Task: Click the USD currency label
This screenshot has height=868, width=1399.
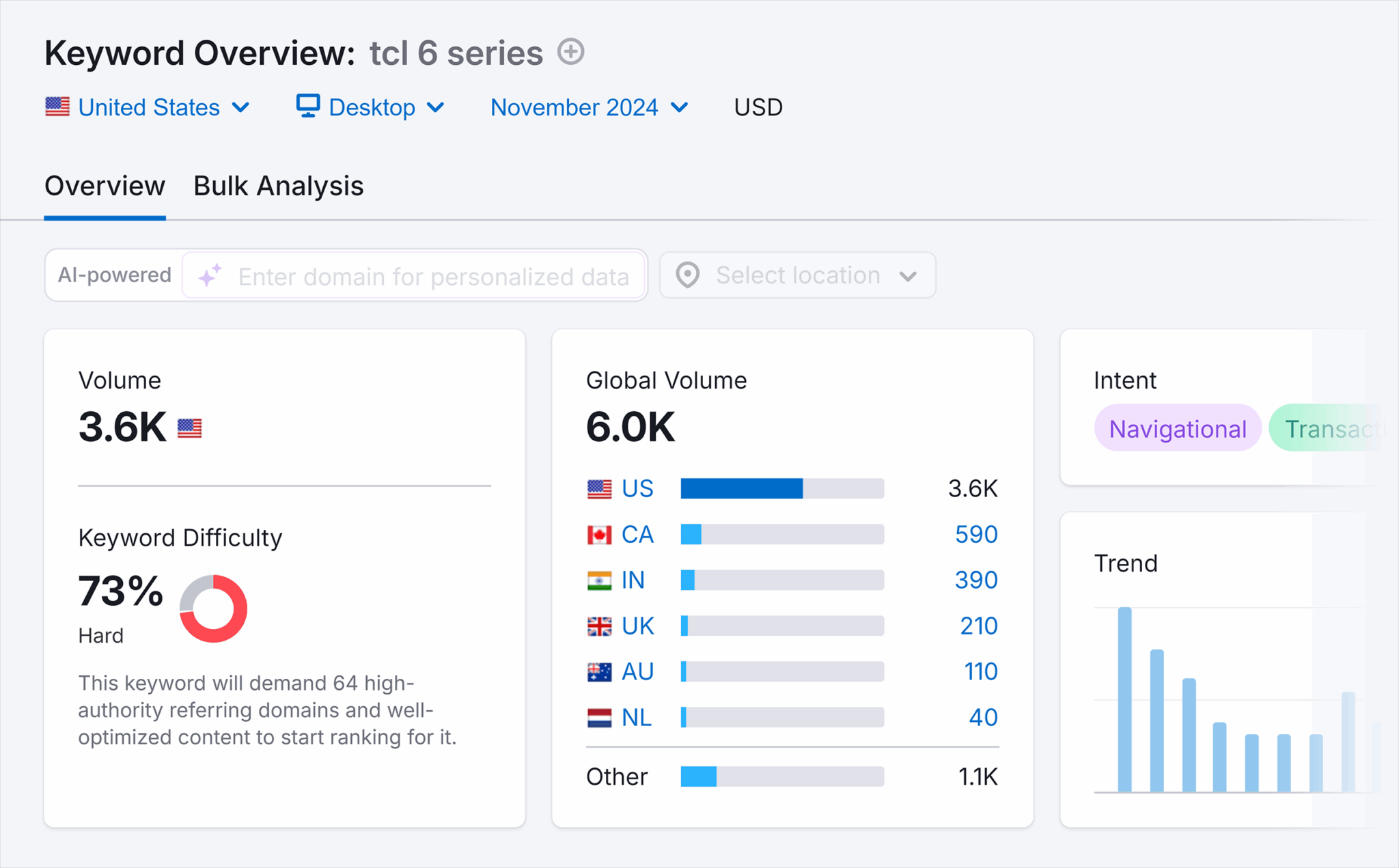Action: (x=758, y=107)
